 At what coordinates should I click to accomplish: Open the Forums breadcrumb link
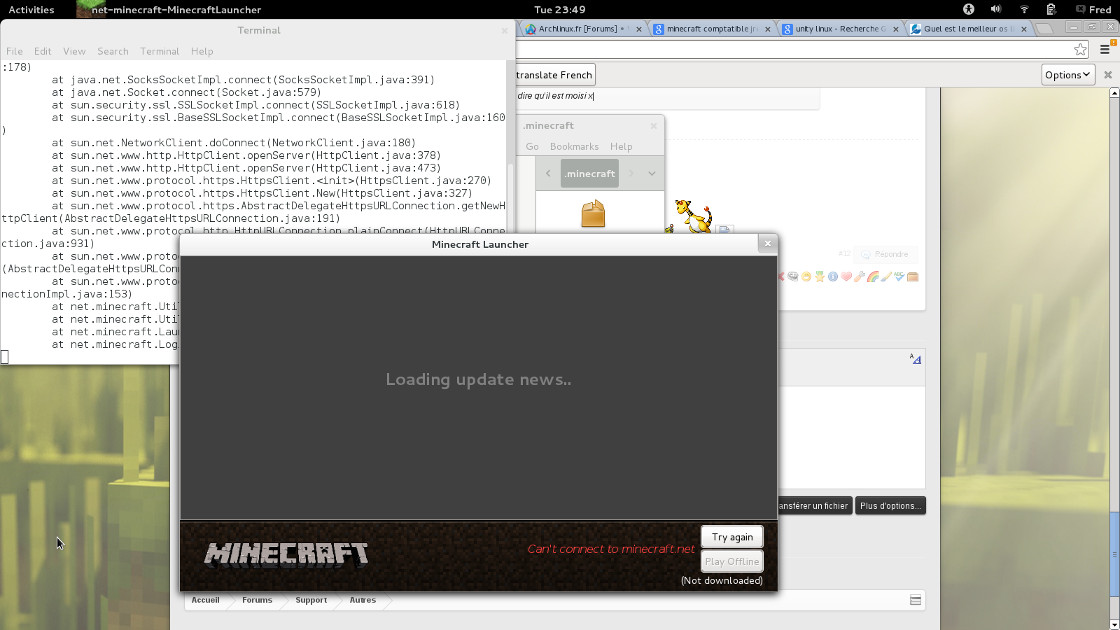(257, 601)
